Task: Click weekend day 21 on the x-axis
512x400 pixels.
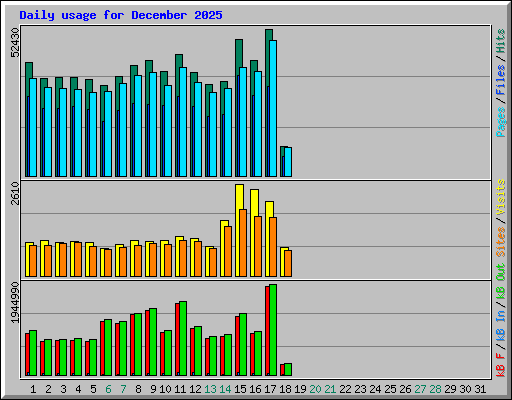Action: point(330,389)
